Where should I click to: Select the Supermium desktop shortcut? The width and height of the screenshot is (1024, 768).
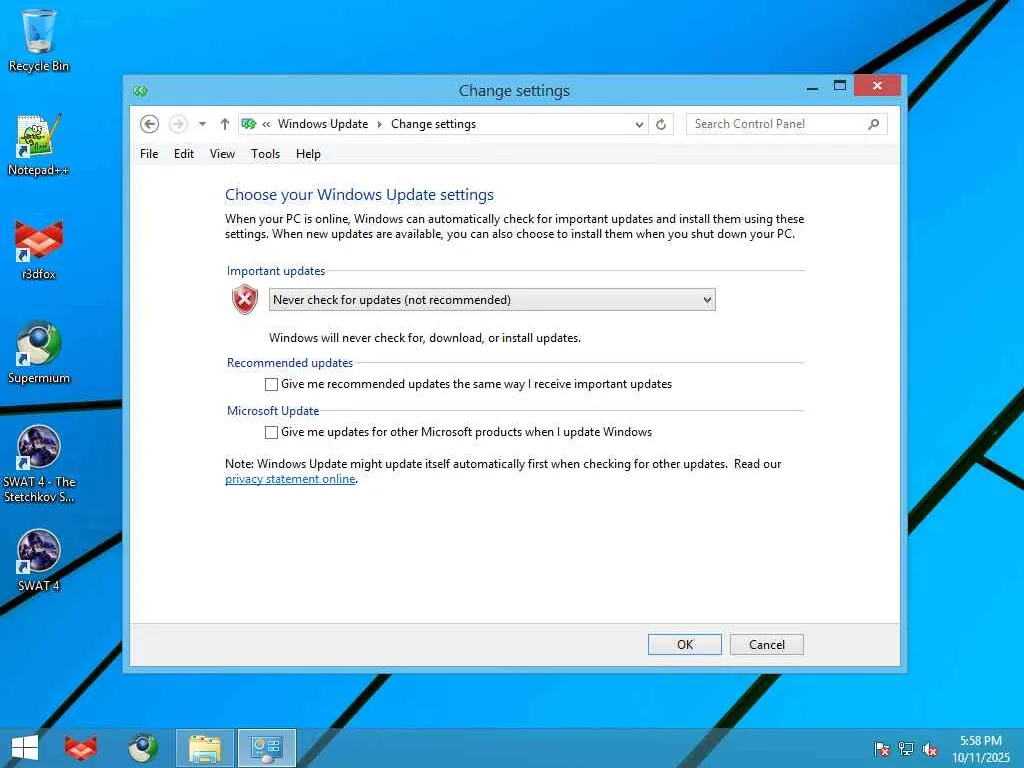coord(39,353)
